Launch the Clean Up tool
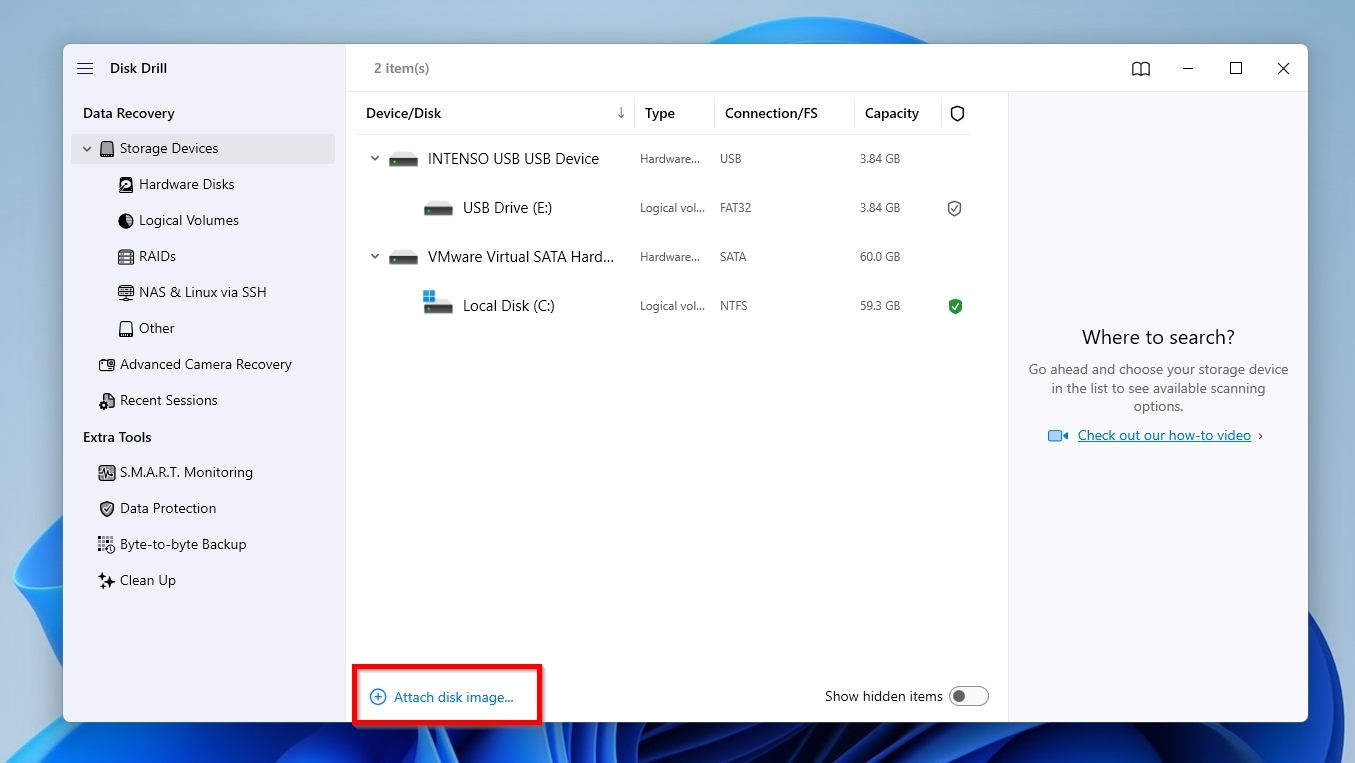Screen dimensions: 1355x763 click(147, 580)
